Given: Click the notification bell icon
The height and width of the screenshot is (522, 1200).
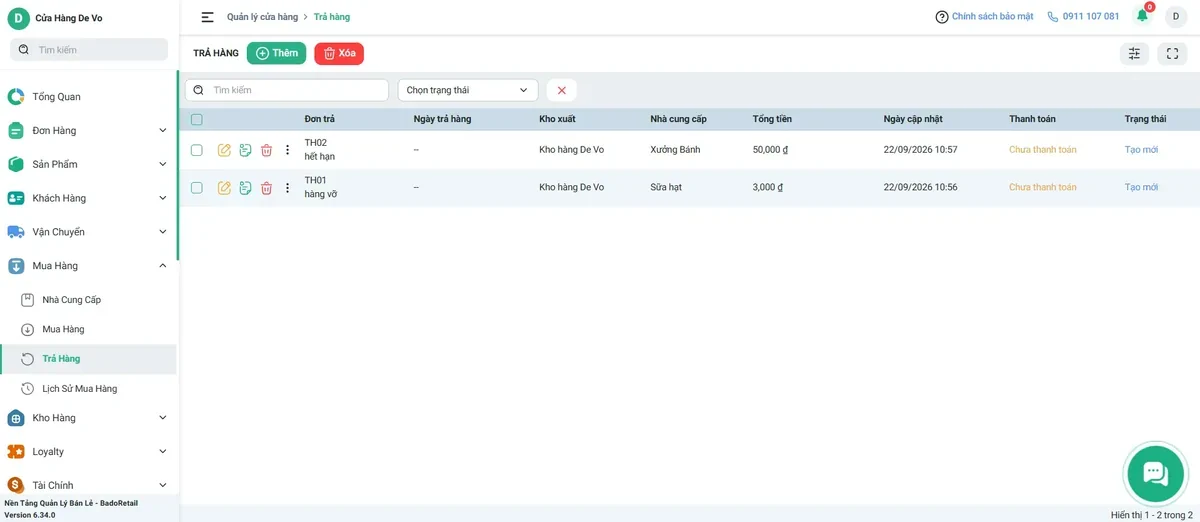Looking at the screenshot, I should [x=1142, y=16].
